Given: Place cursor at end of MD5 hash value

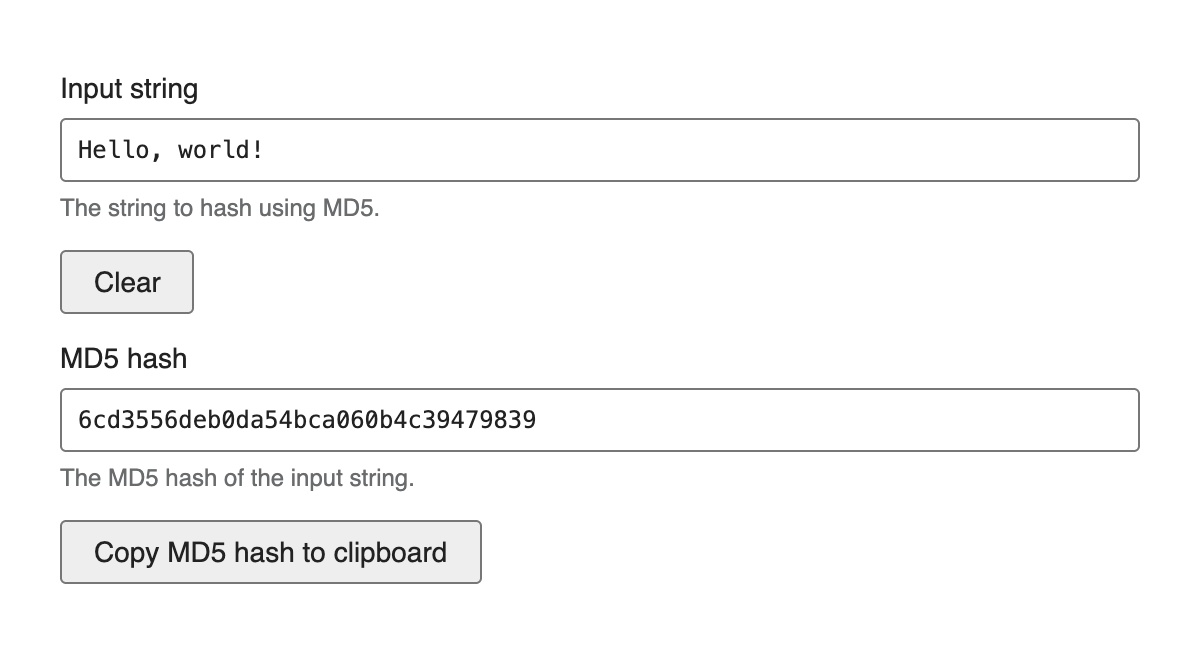Looking at the screenshot, I should [x=538, y=420].
